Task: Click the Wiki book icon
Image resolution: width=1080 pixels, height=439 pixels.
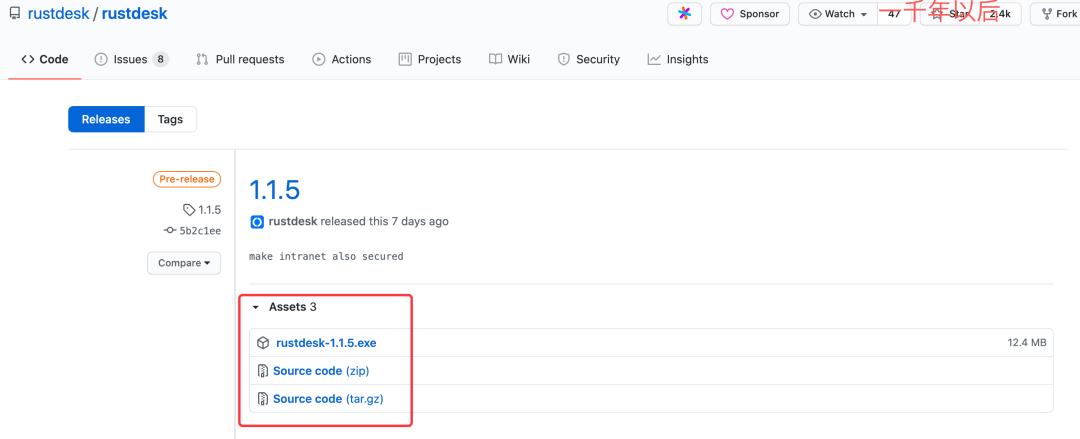Action: [x=495, y=59]
